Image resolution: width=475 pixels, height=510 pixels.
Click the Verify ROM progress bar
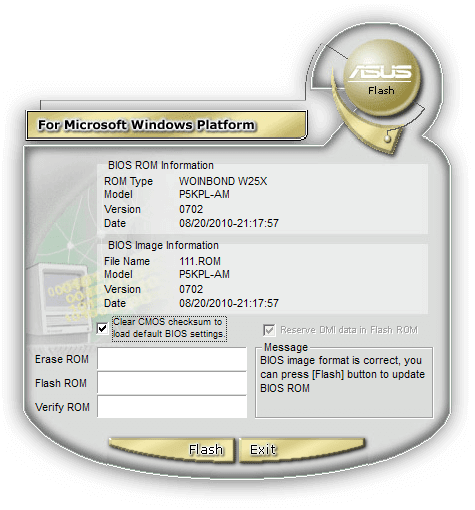pos(172,407)
